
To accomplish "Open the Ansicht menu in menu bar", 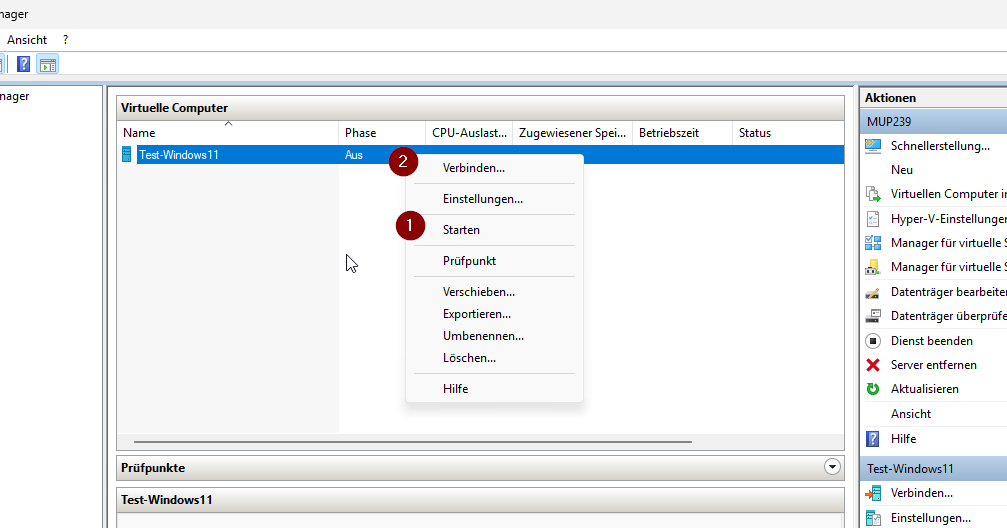I will [x=27, y=40].
